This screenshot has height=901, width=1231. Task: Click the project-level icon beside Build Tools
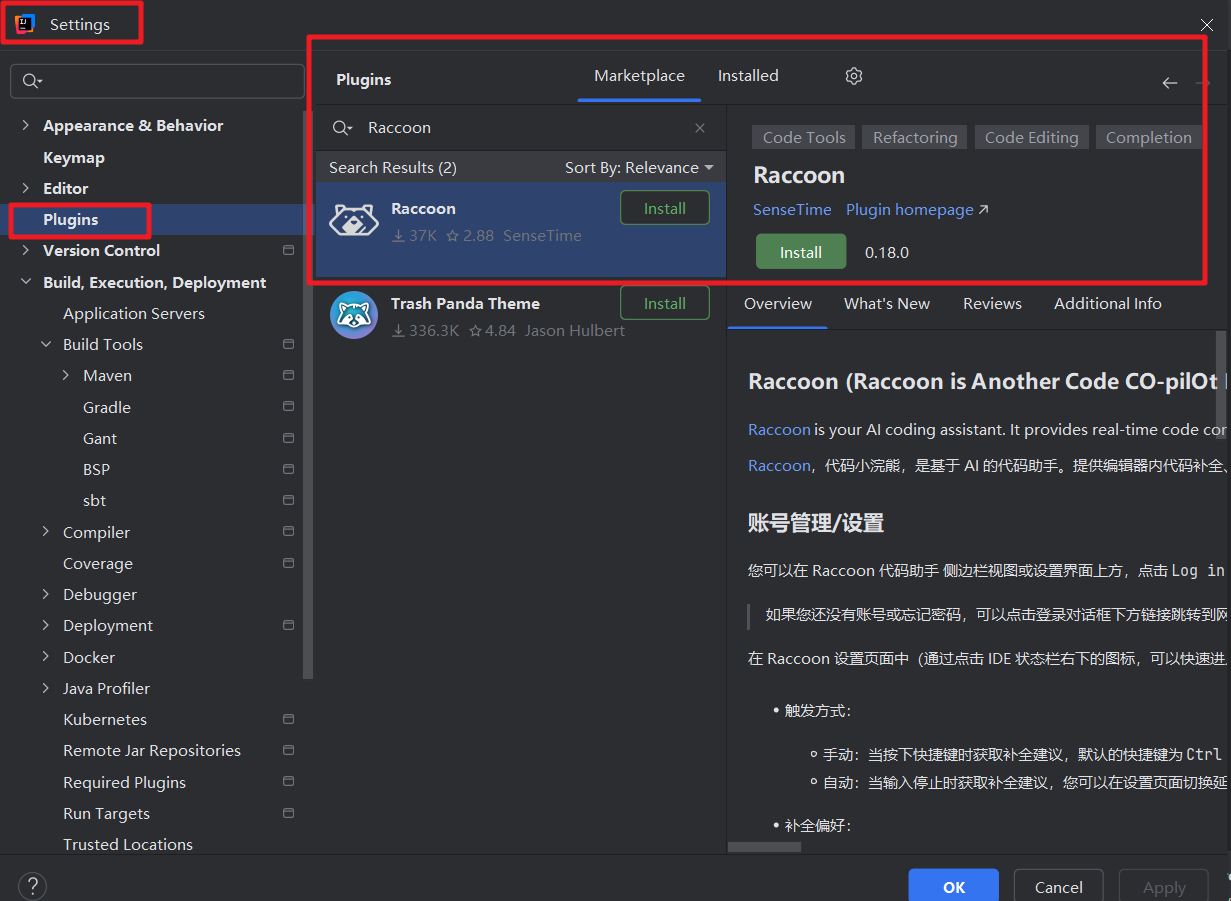(x=288, y=344)
